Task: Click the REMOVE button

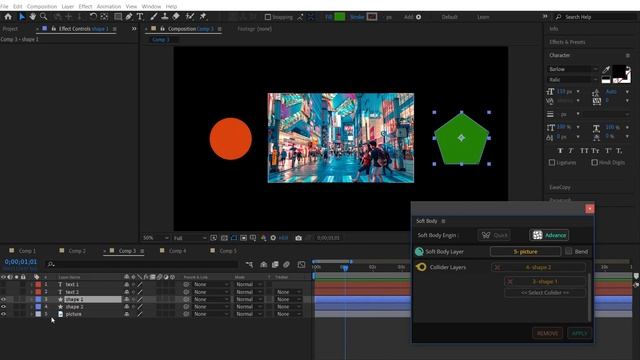Action: [x=547, y=333]
